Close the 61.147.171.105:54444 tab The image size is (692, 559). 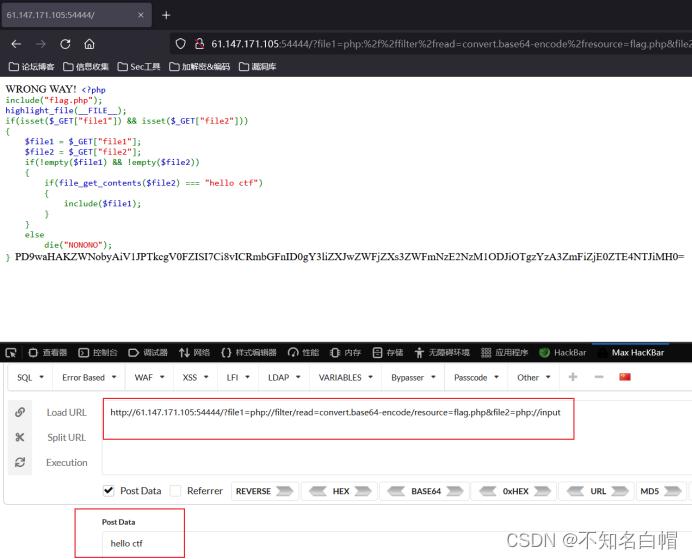140,15
